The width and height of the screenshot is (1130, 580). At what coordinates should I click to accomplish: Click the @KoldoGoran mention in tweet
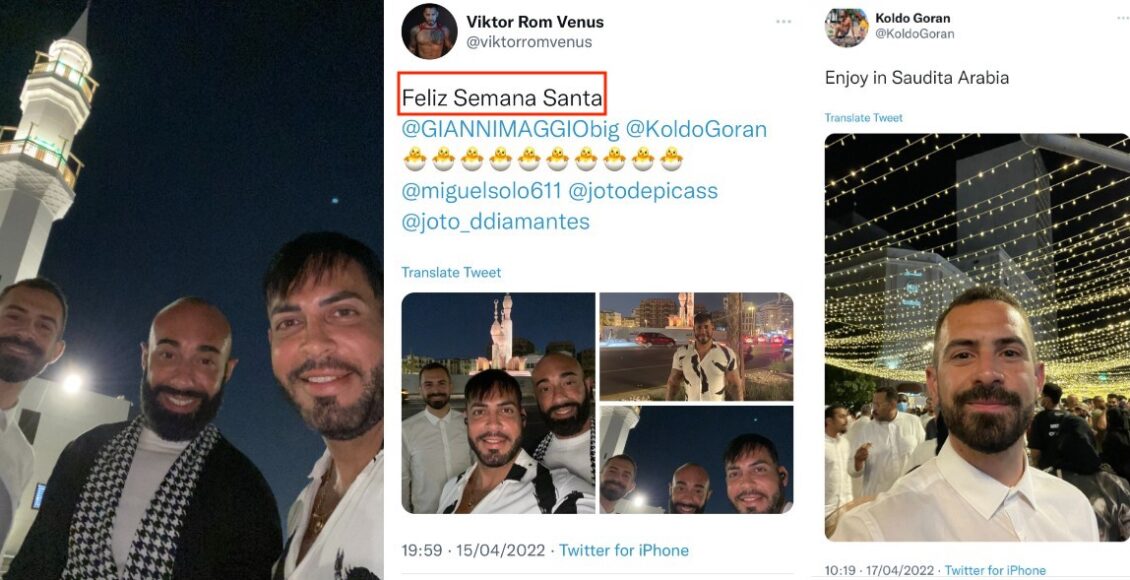[x=696, y=129]
